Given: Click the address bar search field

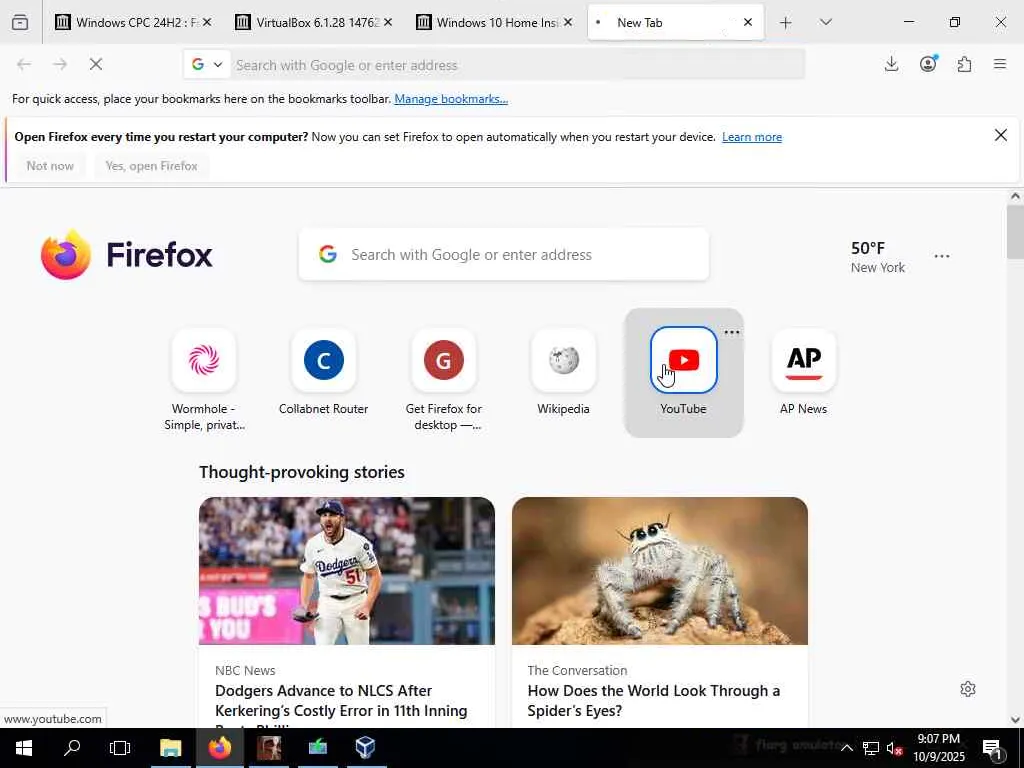Looking at the screenshot, I should (x=519, y=65).
